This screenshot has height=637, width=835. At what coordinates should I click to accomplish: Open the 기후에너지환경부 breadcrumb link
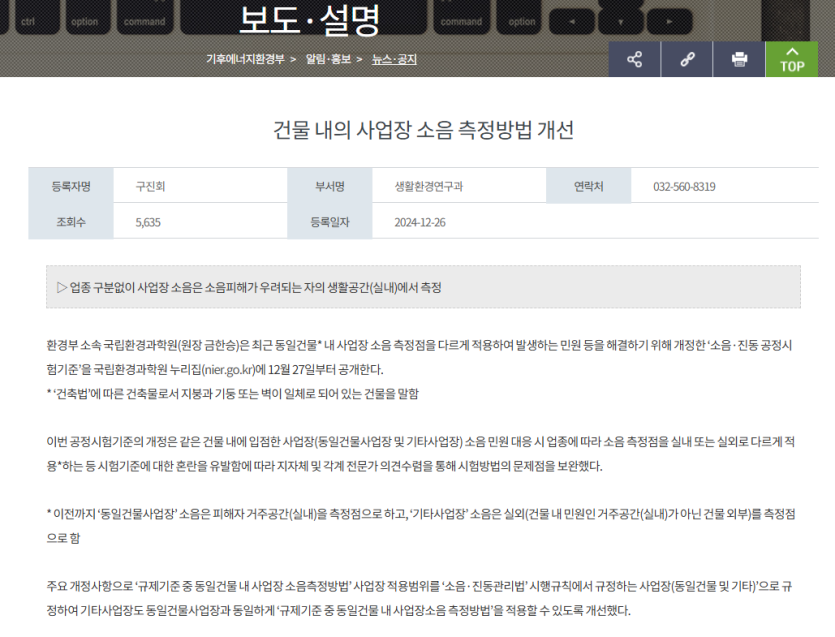[x=246, y=59]
